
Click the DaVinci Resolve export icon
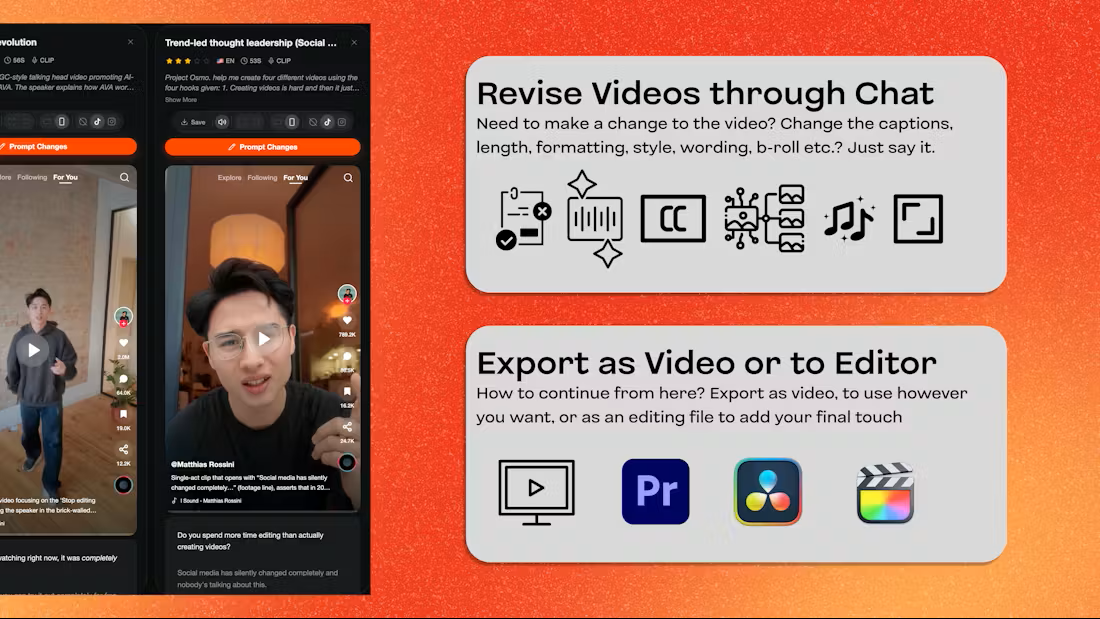(767, 491)
